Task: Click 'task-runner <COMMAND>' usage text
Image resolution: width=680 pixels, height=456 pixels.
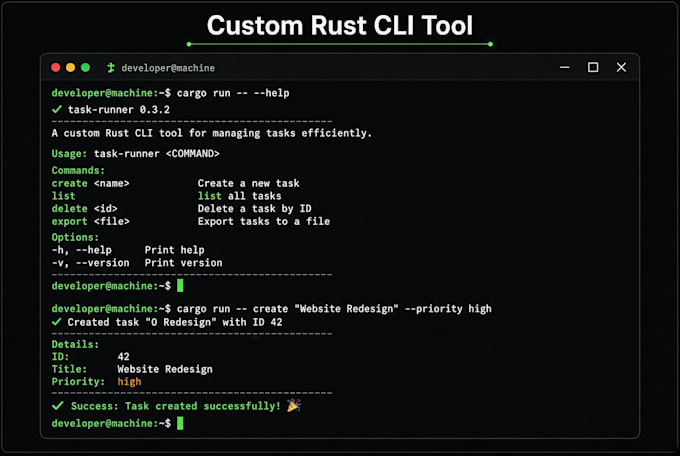Action: [157, 154]
